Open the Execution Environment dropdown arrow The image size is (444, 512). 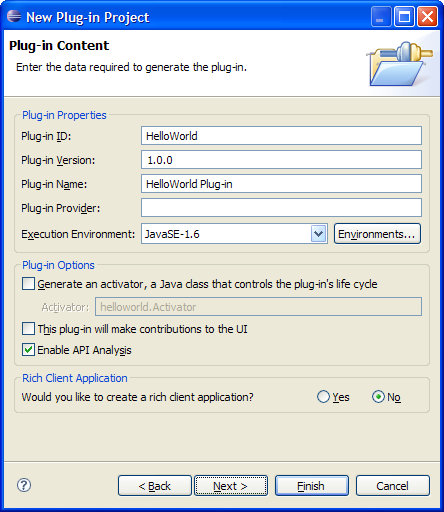click(319, 234)
